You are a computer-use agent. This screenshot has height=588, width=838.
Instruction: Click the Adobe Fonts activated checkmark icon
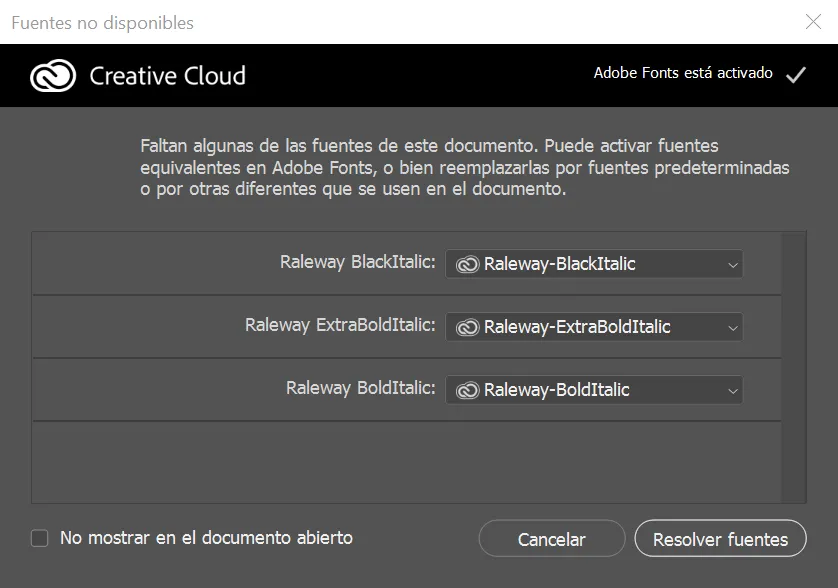[796, 74]
